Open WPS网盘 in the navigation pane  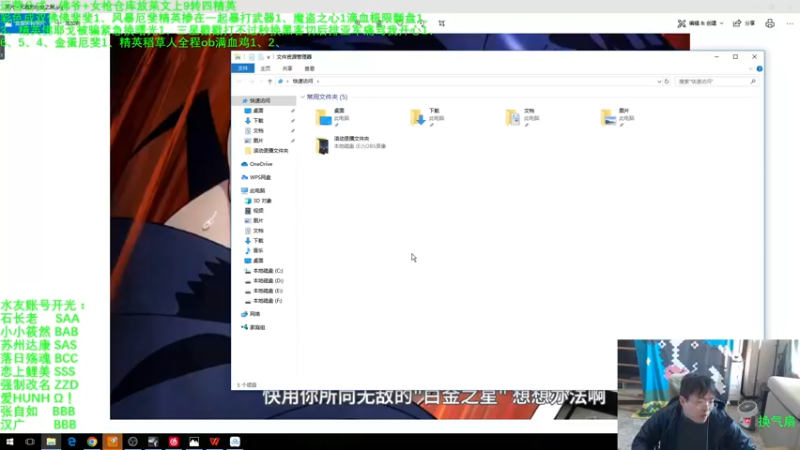click(x=256, y=178)
